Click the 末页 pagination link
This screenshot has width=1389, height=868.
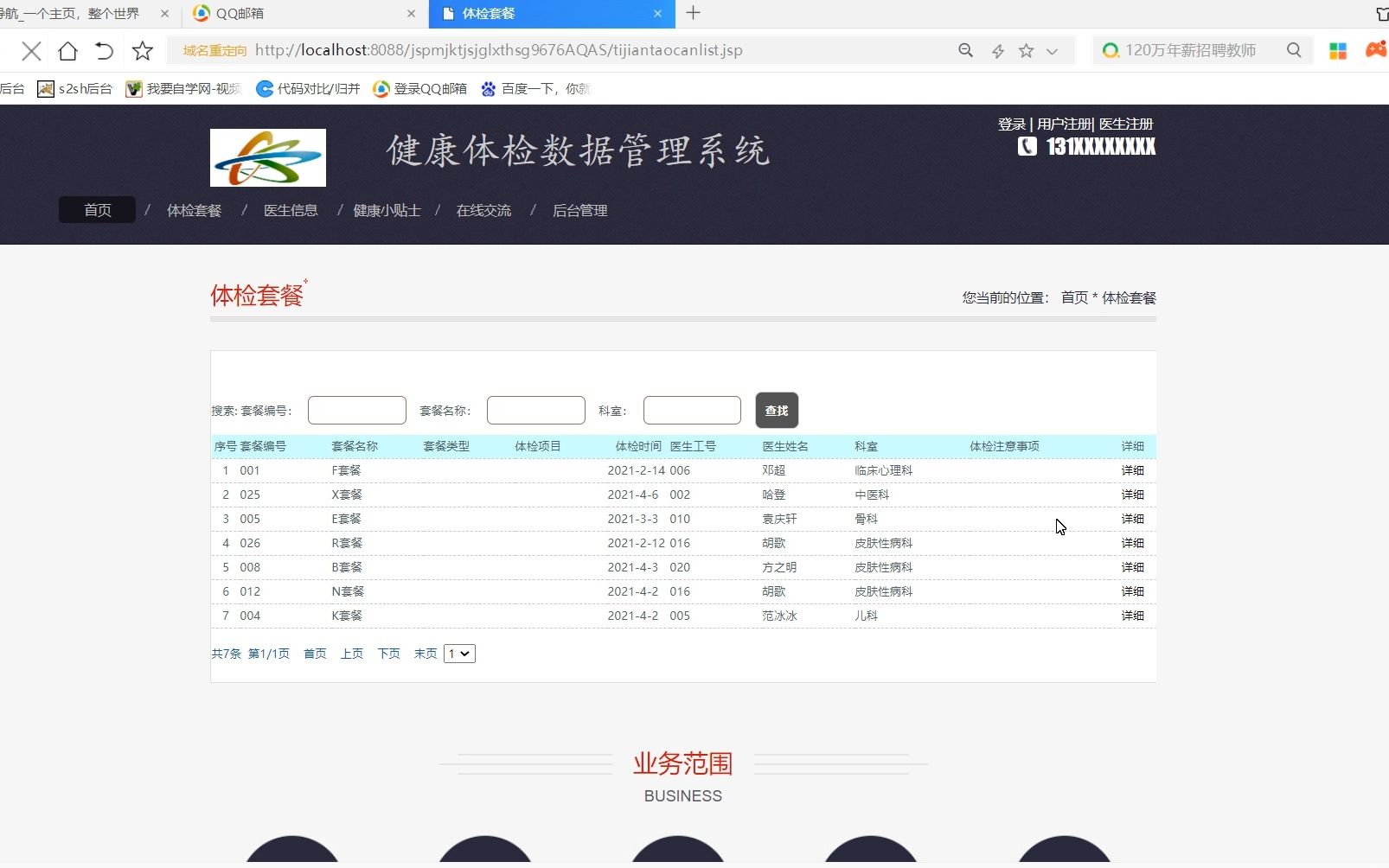click(x=426, y=654)
